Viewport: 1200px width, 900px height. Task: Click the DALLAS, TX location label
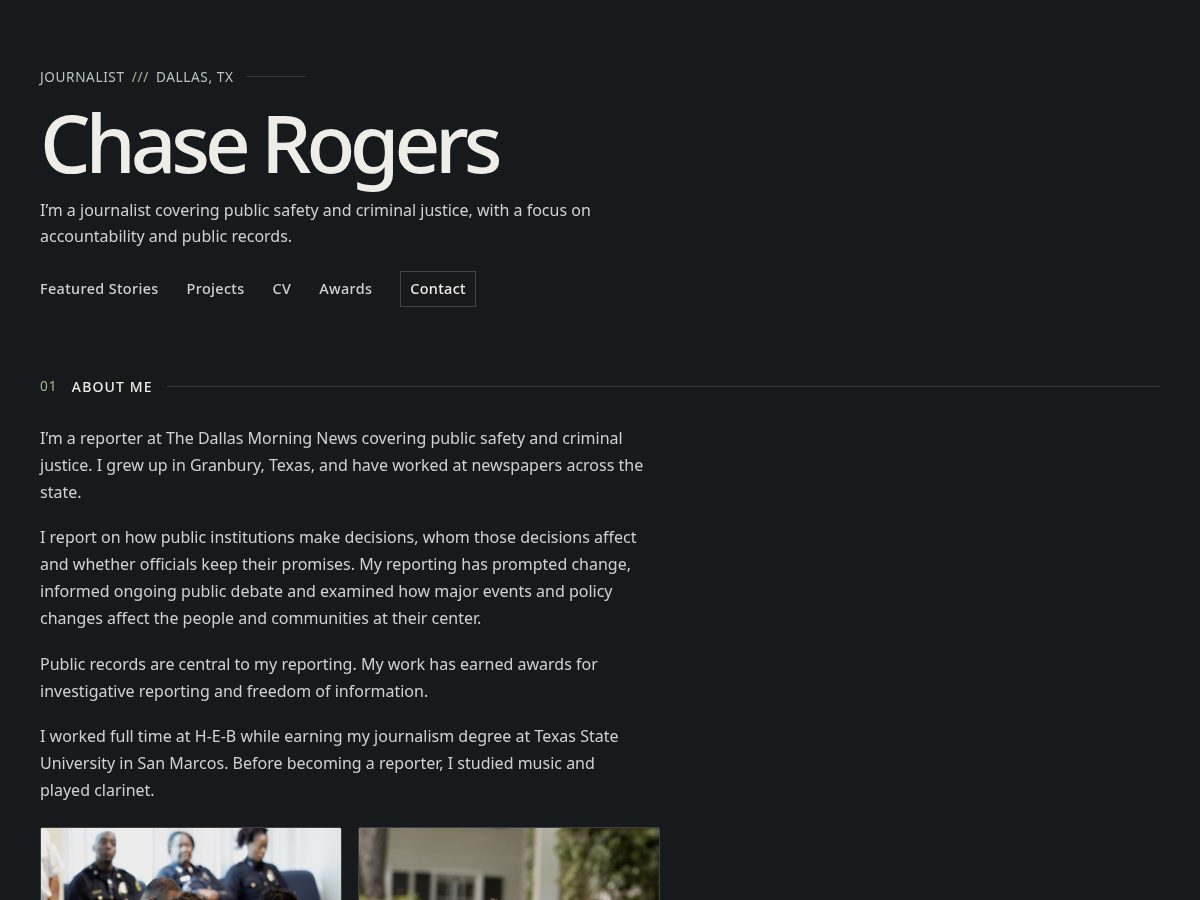coord(194,77)
